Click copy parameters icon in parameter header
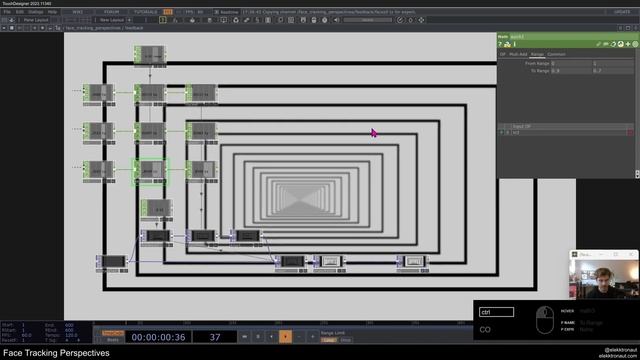This screenshot has height=360, width=640. coord(613,44)
